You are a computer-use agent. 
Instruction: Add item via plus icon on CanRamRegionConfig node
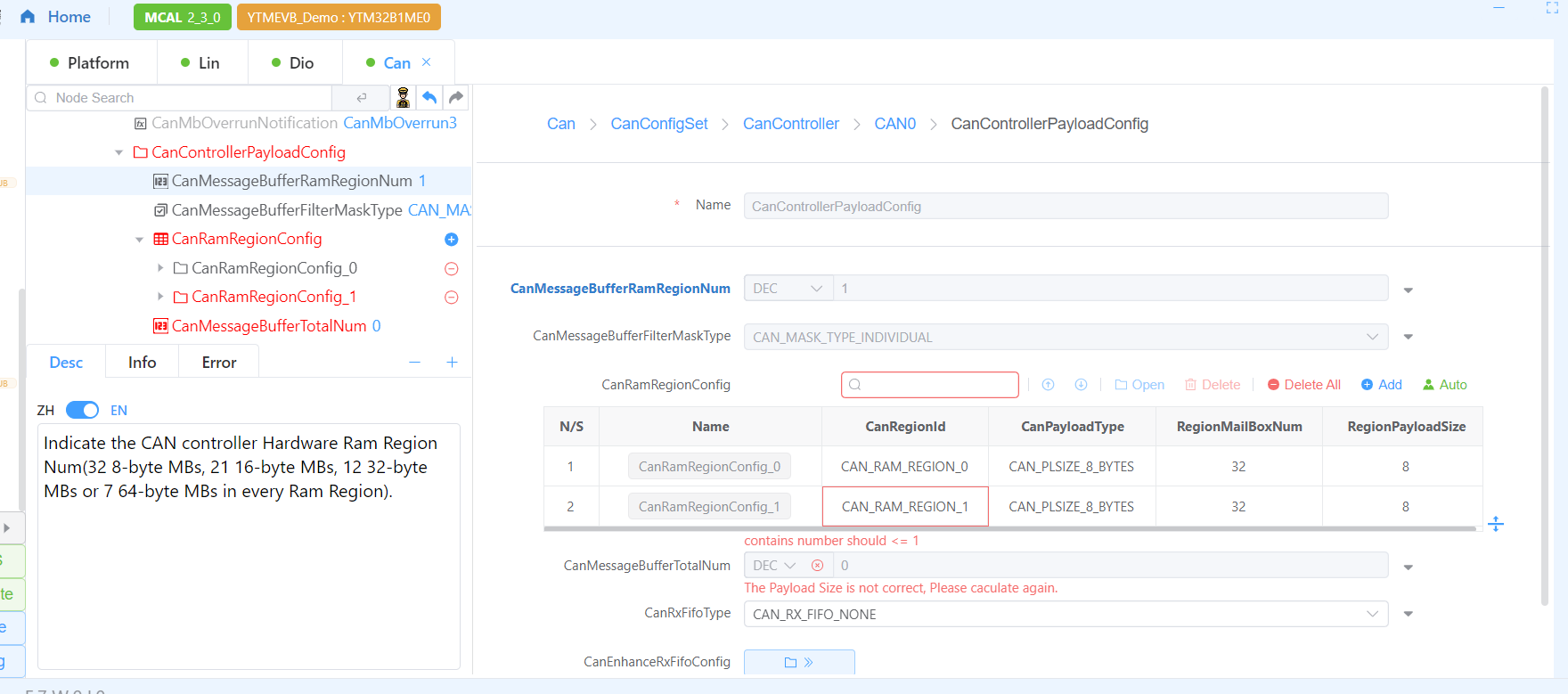pos(452,240)
